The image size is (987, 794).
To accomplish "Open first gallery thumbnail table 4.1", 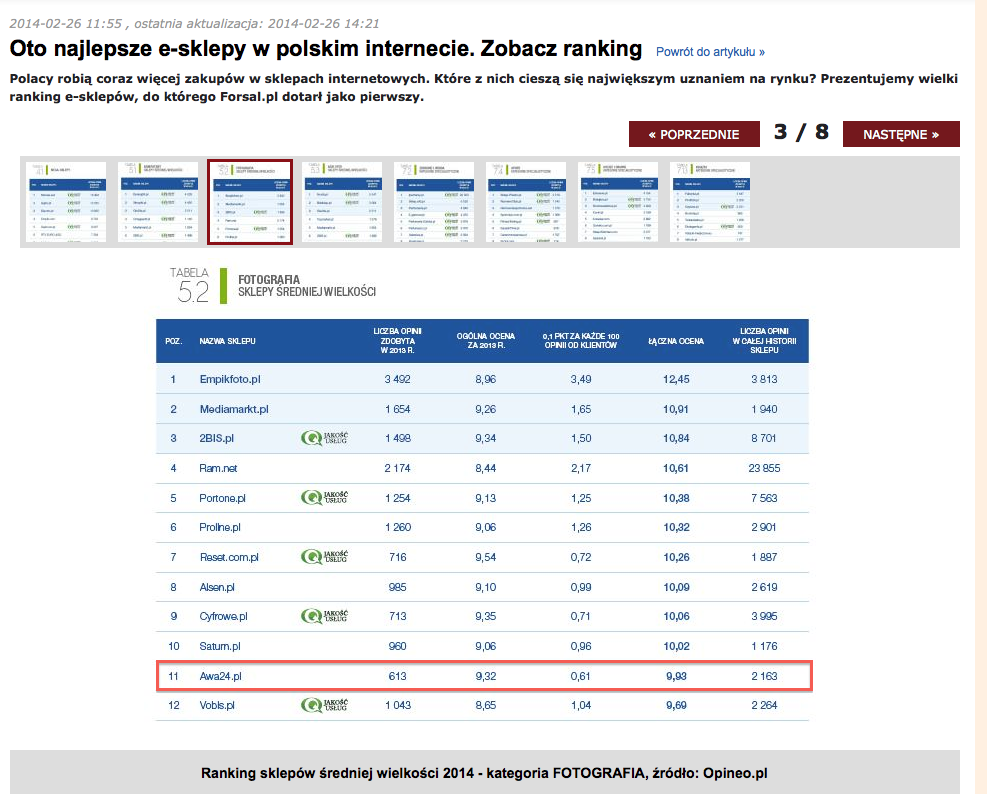I will click(x=67, y=201).
